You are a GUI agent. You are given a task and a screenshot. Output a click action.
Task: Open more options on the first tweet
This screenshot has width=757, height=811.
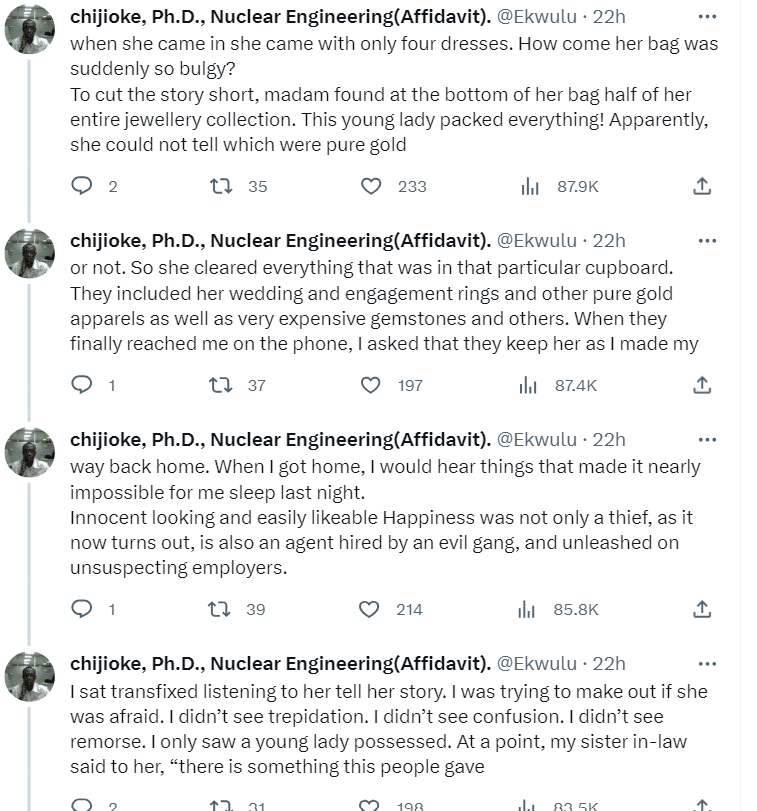pyautogui.click(x=707, y=17)
